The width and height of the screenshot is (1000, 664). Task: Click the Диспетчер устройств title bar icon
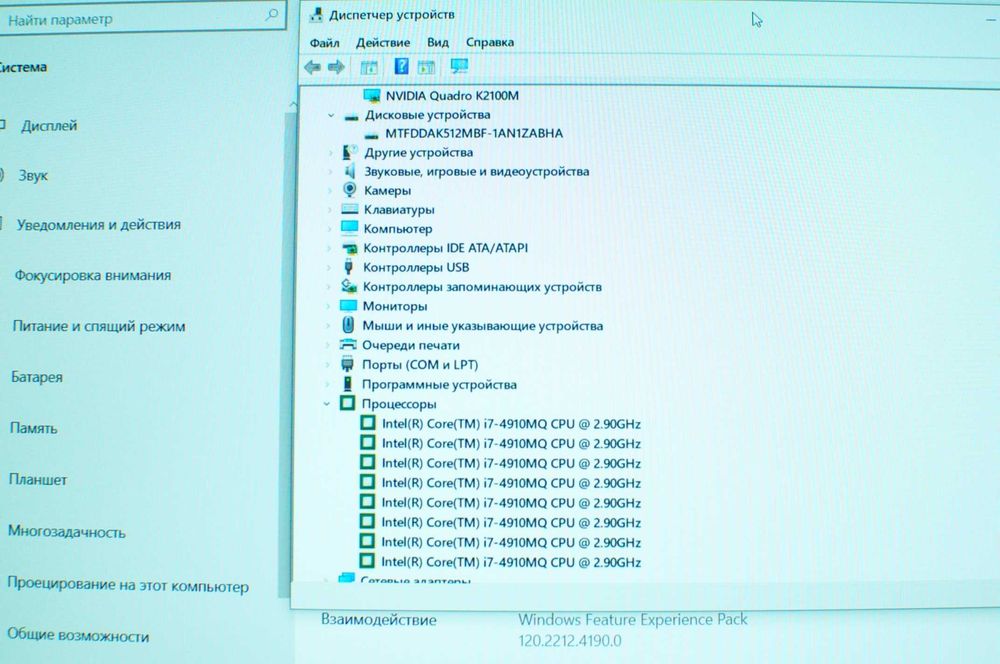(316, 15)
